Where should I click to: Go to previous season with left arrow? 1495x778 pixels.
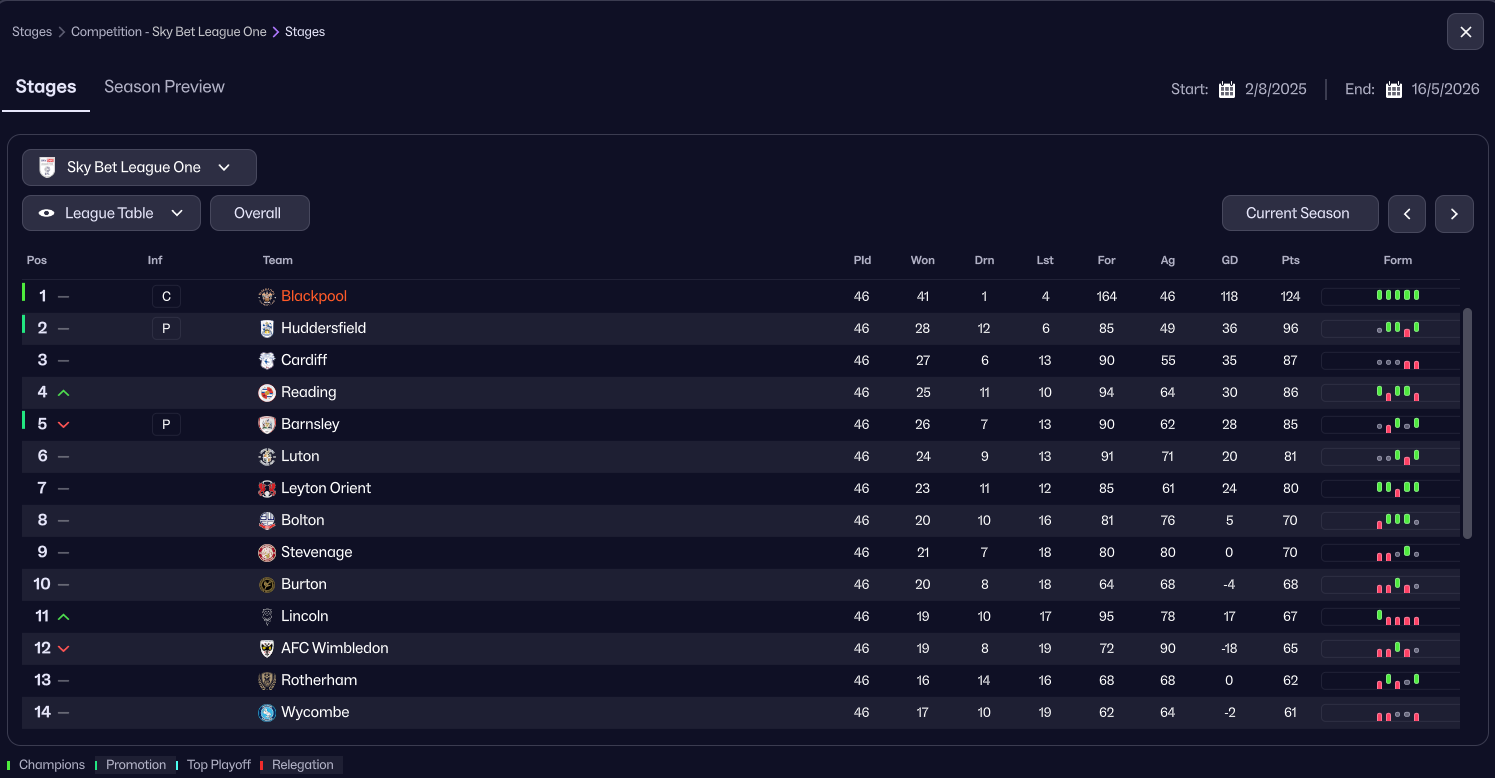[1407, 214]
